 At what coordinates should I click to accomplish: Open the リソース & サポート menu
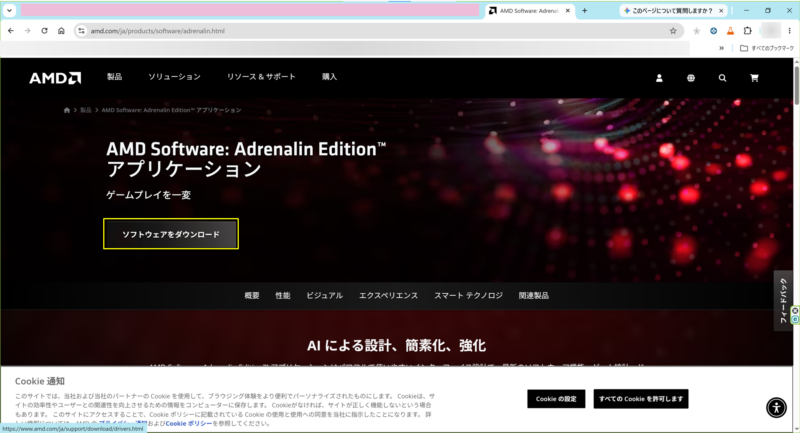coord(261,77)
